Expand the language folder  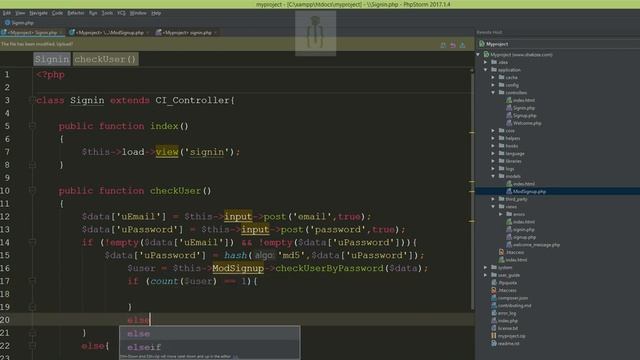[x=493, y=153]
